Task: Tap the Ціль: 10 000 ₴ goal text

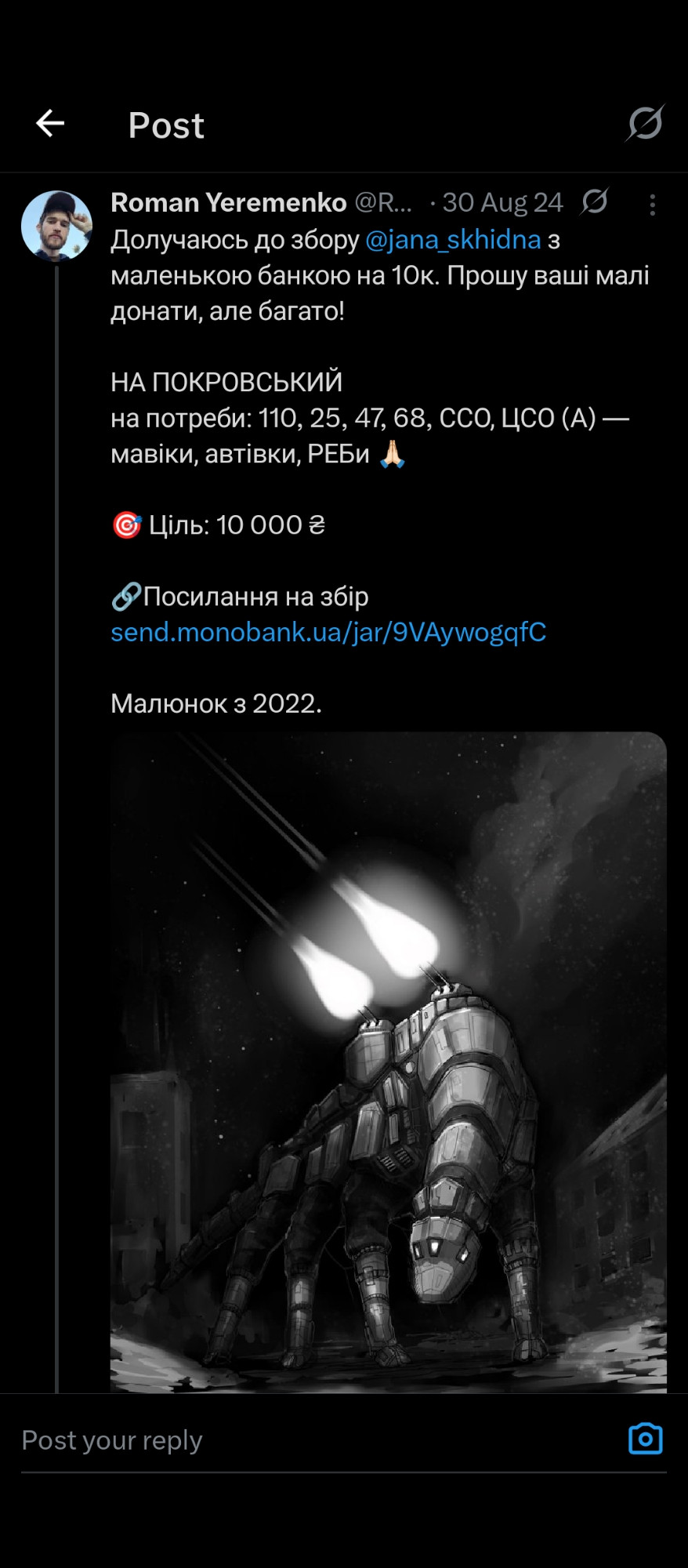Action: (x=237, y=525)
